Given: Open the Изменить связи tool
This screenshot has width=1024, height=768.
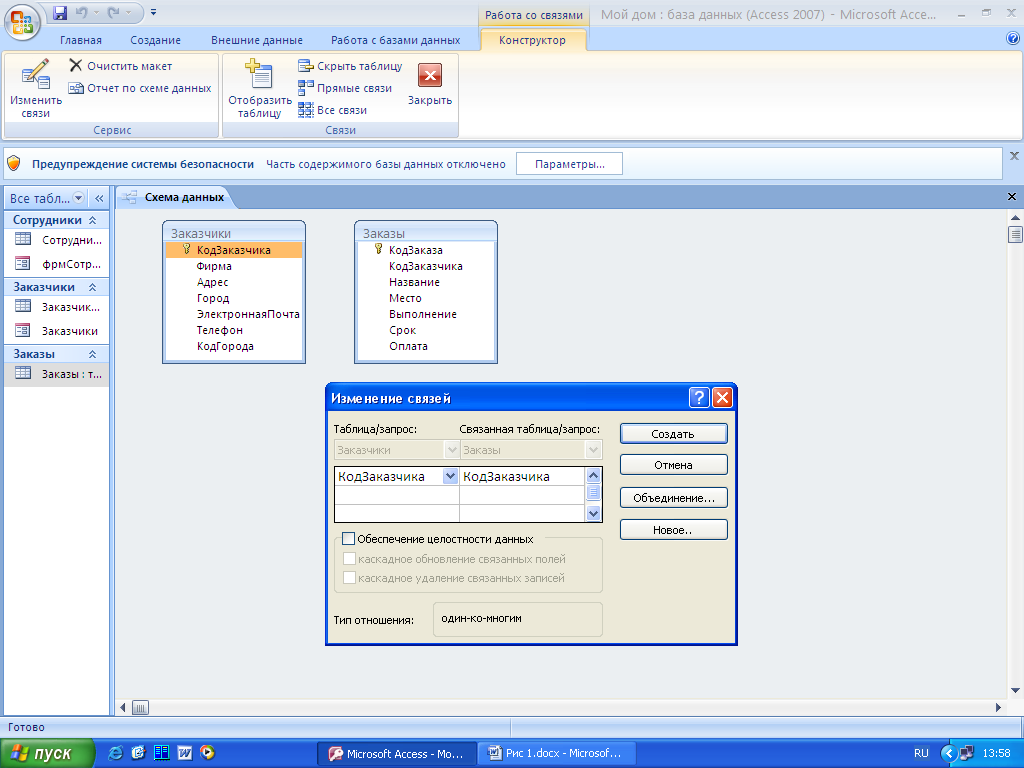Looking at the screenshot, I should [35, 88].
